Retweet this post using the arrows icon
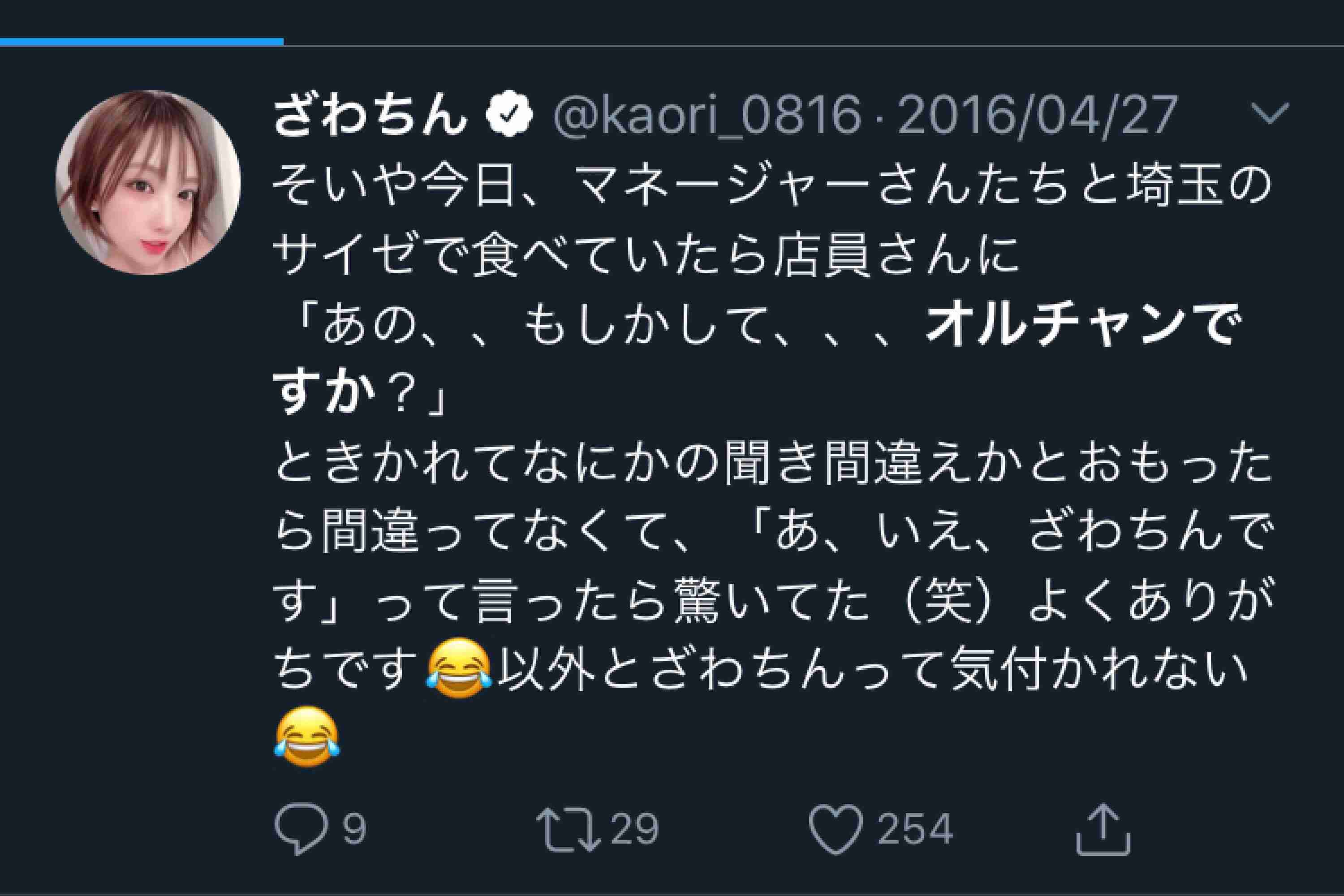This screenshot has height=896, width=1344. pyautogui.click(x=569, y=829)
